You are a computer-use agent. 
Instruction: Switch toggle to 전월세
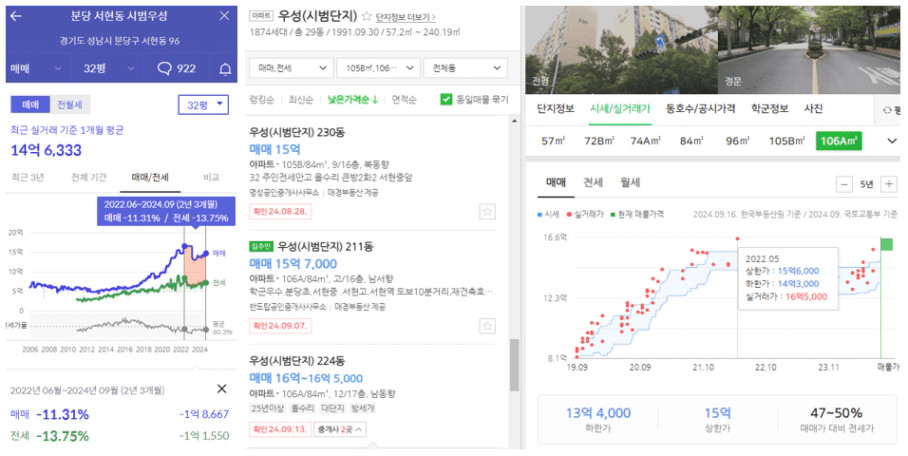[69, 104]
